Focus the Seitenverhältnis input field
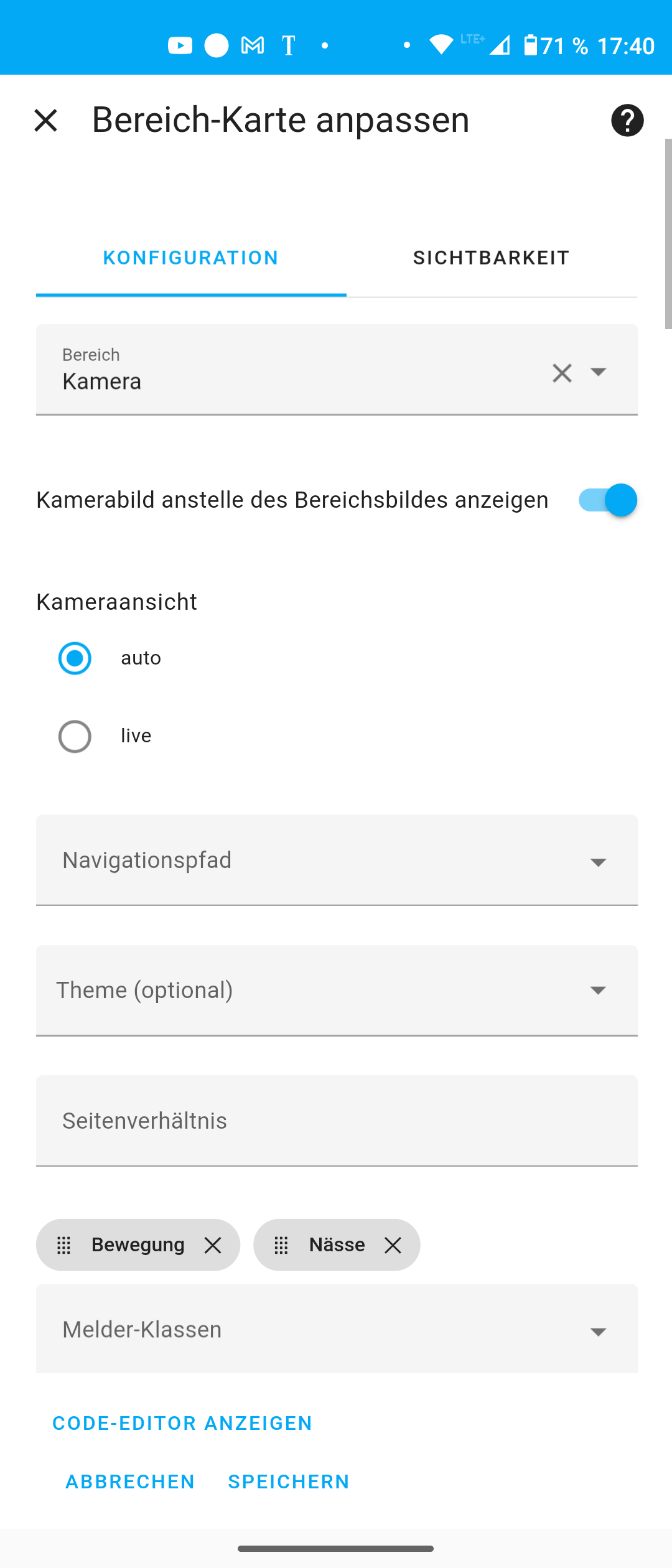The width and height of the screenshot is (672, 1568). pyautogui.click(x=337, y=1121)
